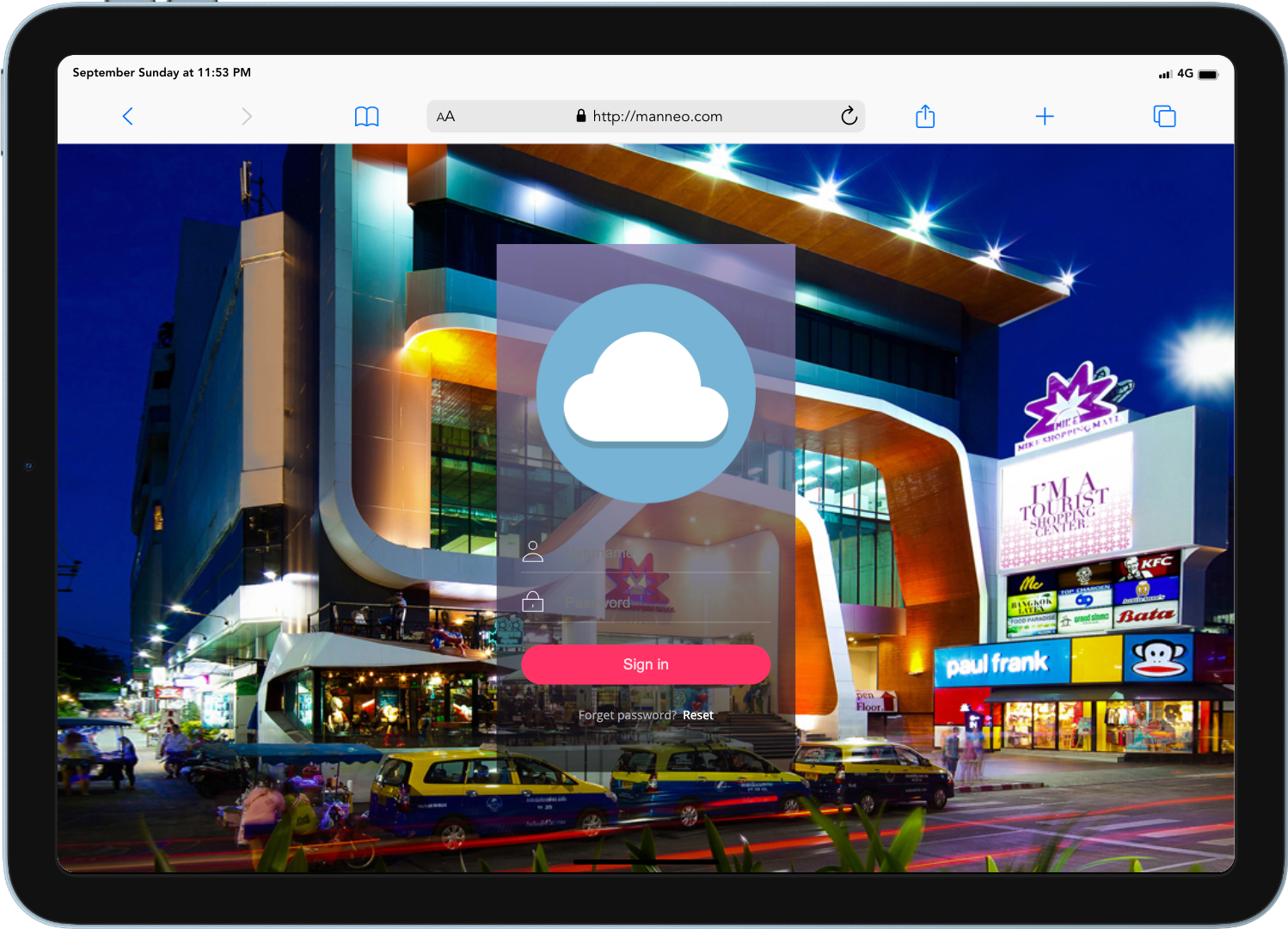
Task: Reload the page with refresh icon
Action: [x=849, y=116]
